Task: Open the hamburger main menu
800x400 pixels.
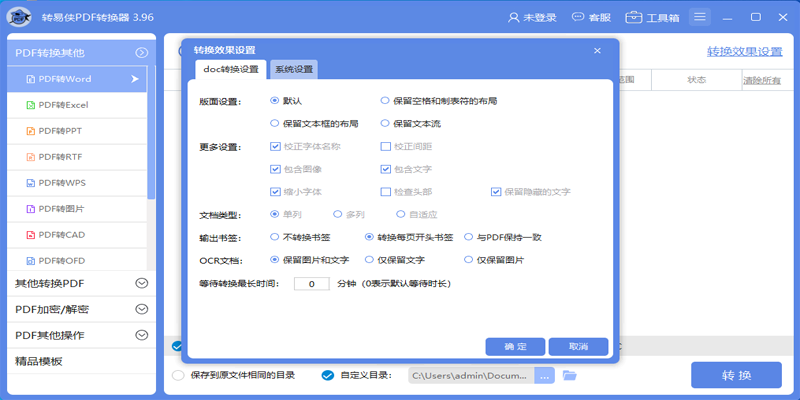Action: point(699,17)
